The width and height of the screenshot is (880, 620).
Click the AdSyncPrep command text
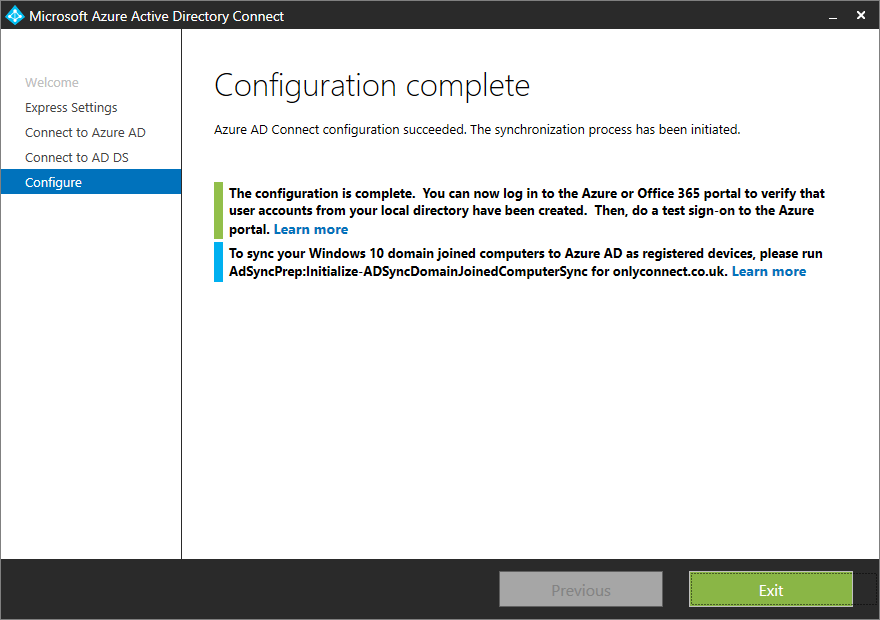[x=408, y=272]
